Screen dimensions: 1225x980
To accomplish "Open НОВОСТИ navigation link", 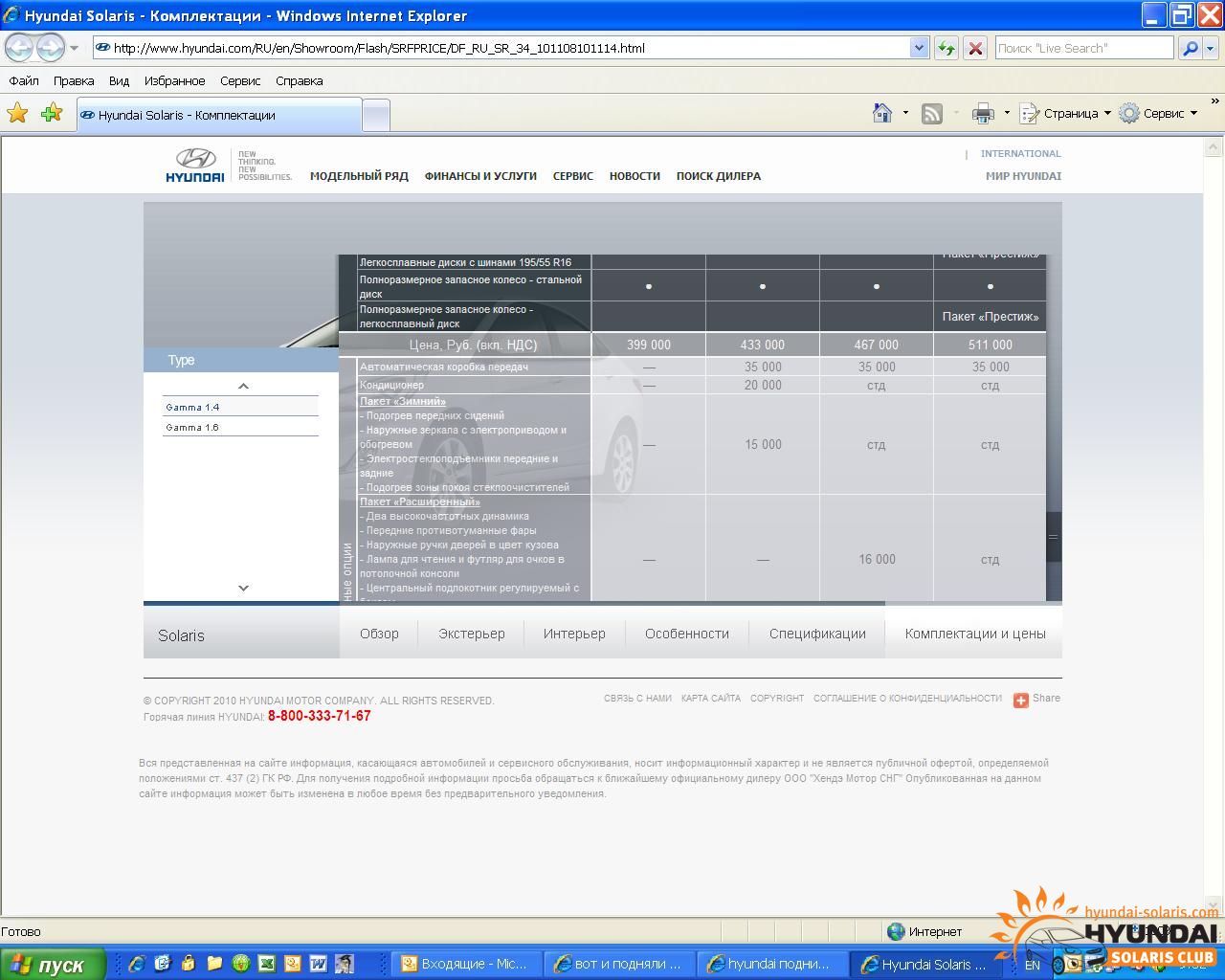I will 635,176.
